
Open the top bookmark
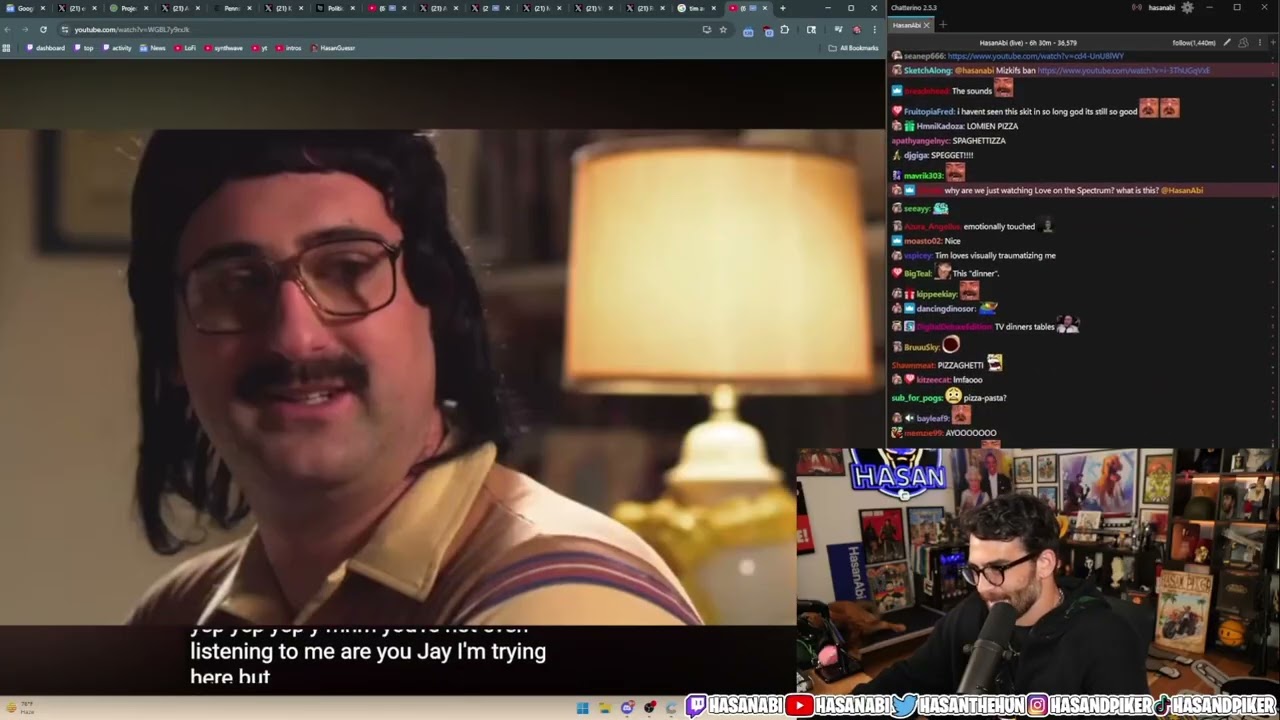(83, 48)
